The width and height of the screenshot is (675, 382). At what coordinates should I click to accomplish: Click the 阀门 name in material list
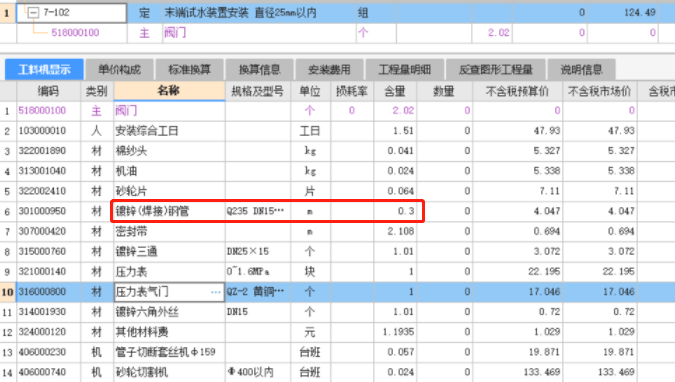[x=126, y=111]
